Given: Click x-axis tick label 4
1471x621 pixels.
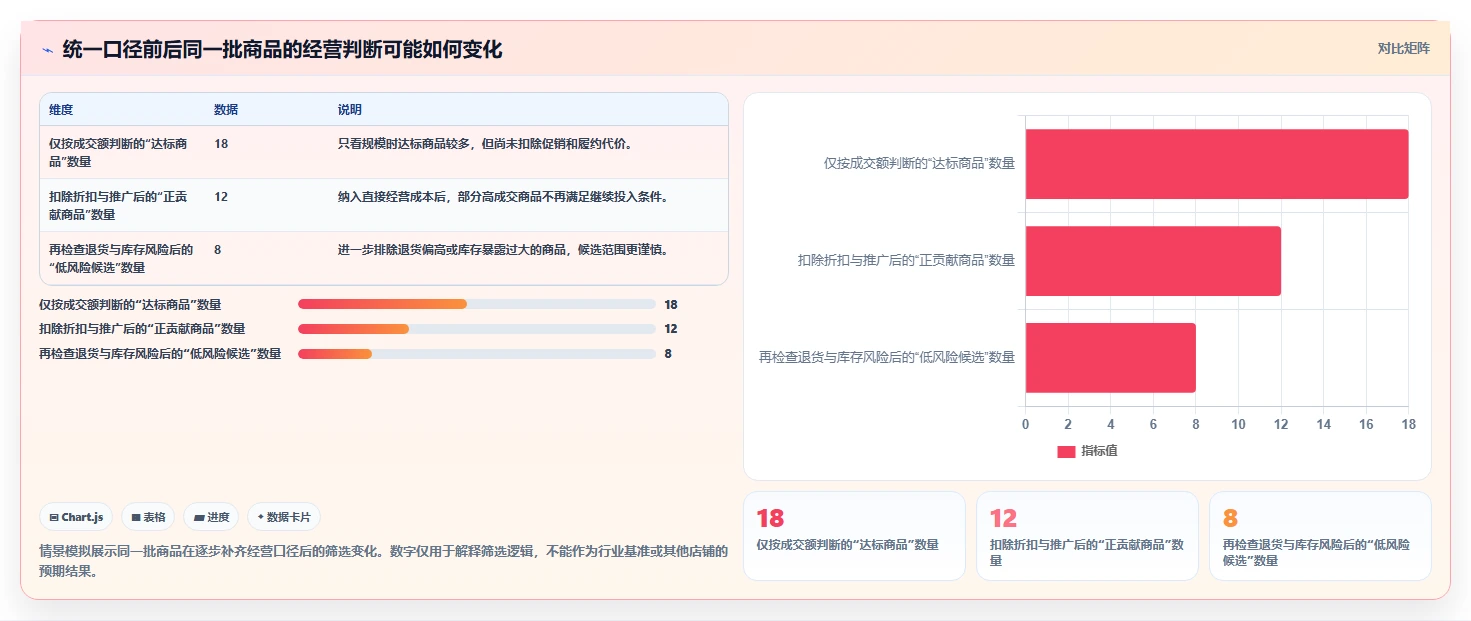Looking at the screenshot, I should [1111, 425].
